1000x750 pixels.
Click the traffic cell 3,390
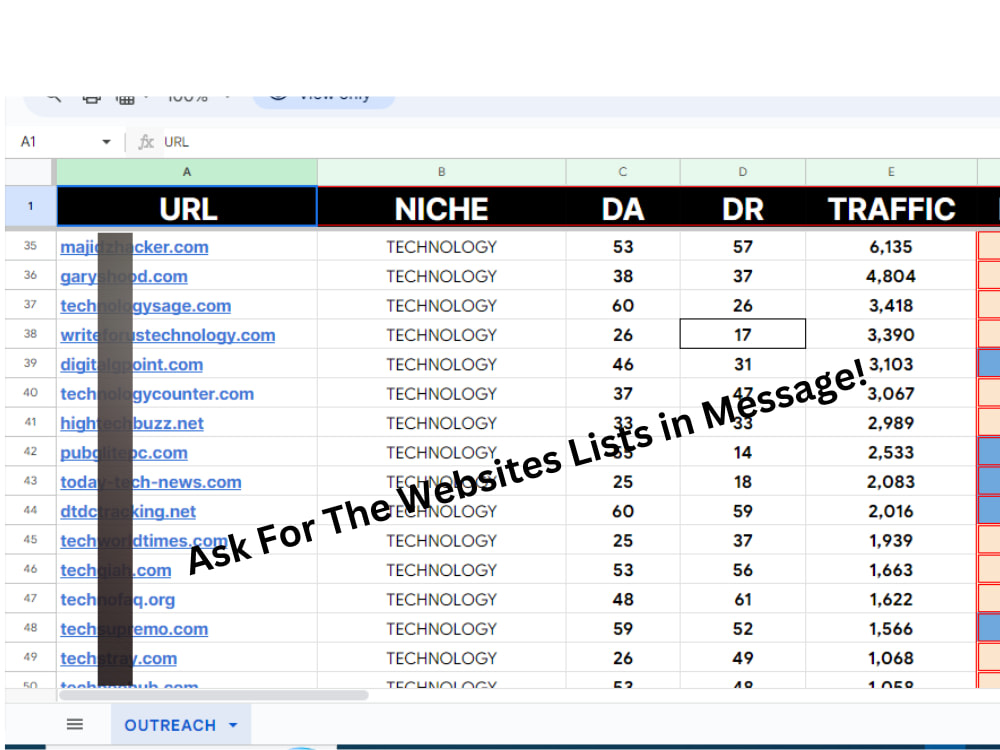(892, 334)
